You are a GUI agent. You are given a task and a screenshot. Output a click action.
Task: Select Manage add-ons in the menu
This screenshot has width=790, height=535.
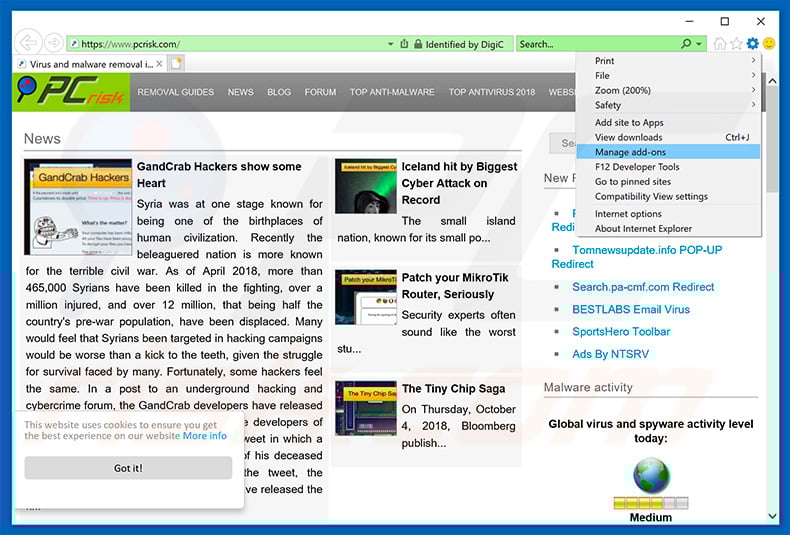(x=668, y=152)
